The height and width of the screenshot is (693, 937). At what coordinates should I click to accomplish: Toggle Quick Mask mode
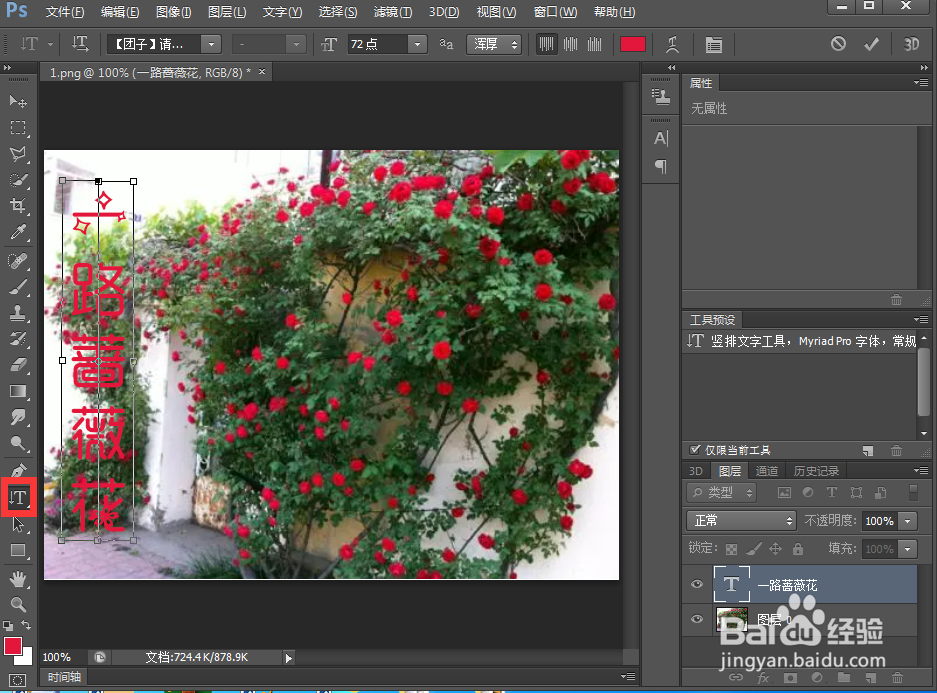pyautogui.click(x=18, y=680)
